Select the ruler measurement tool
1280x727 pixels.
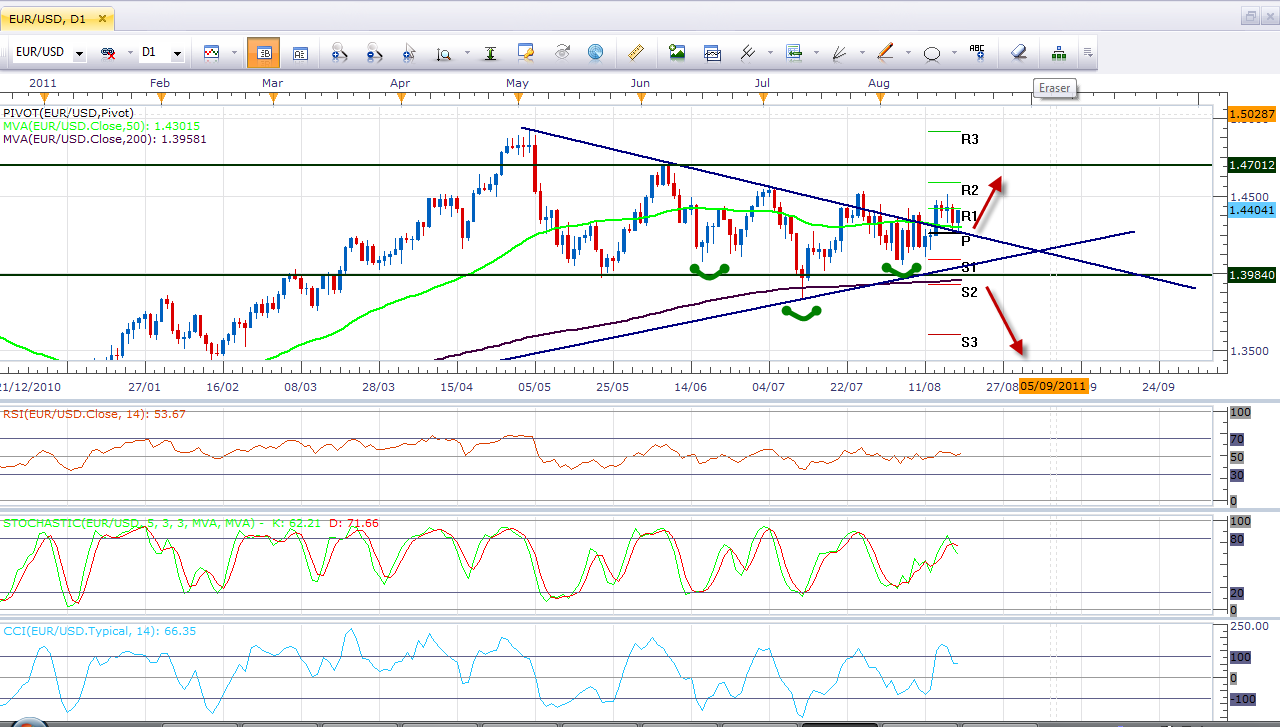636,52
